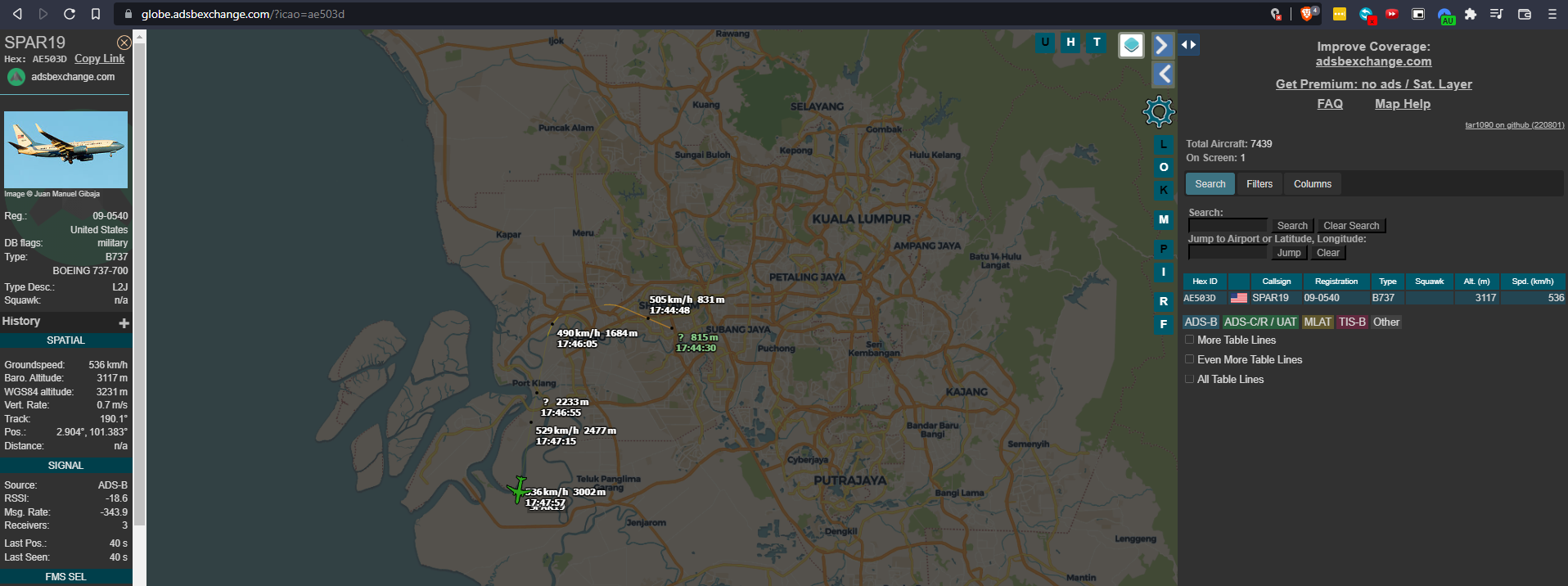
Task: Open the map layer switcher
Action: point(1131,45)
